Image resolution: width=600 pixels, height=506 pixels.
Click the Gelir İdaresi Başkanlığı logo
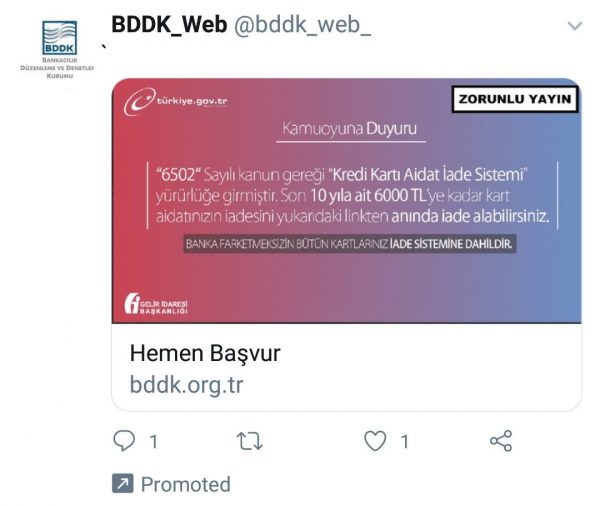[x=156, y=304]
